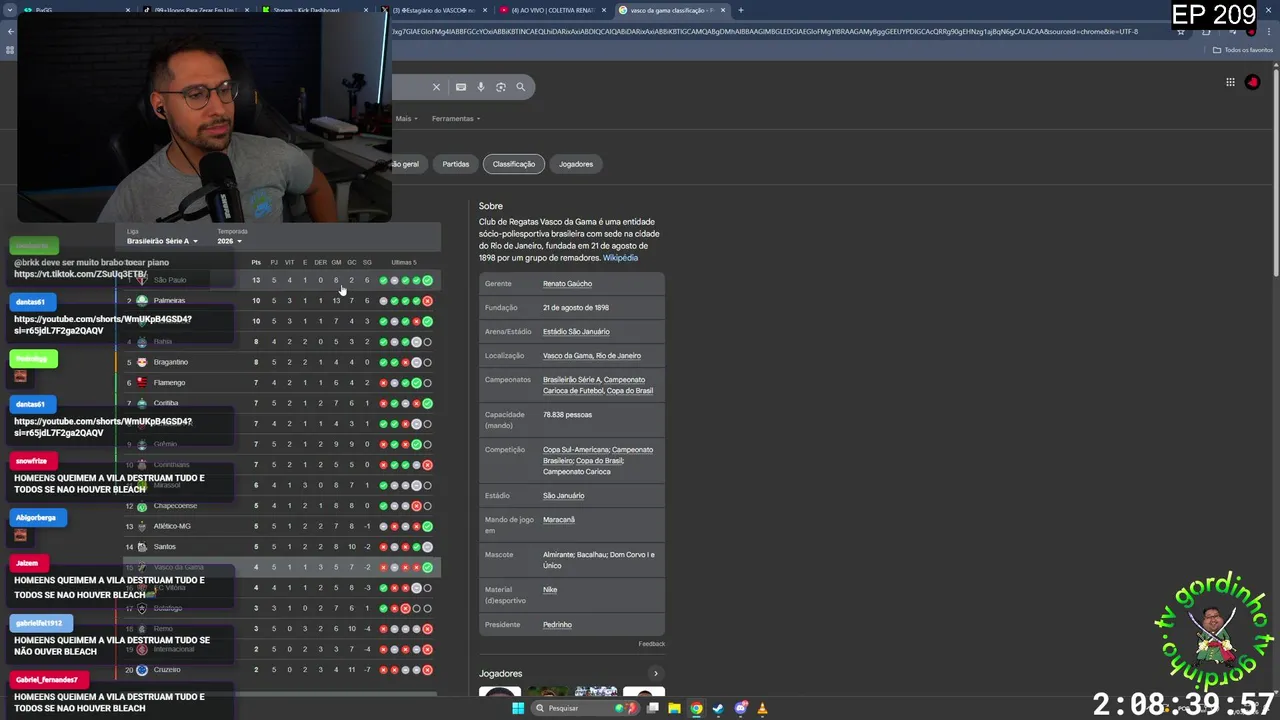Screen dimensions: 1280x720
Task: Open the Wikipédia link
Action: click(620, 258)
